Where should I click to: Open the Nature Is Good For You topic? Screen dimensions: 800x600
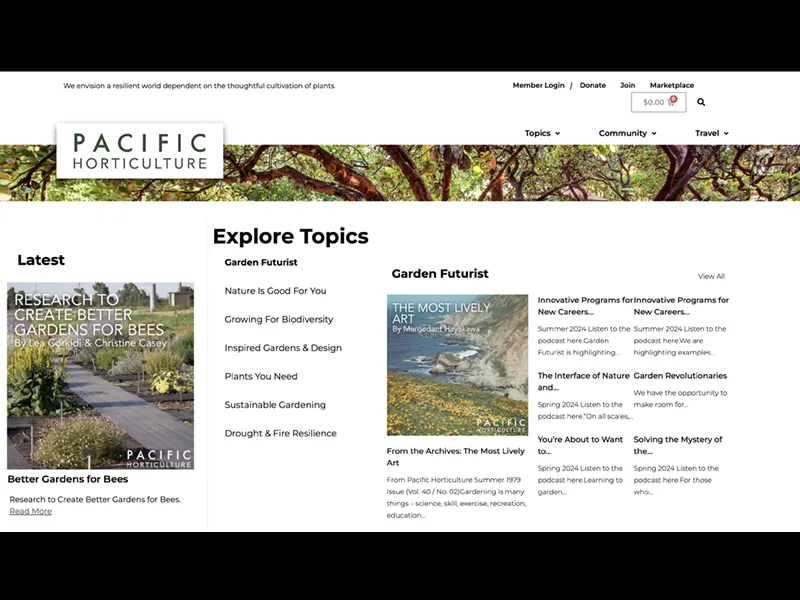(275, 290)
